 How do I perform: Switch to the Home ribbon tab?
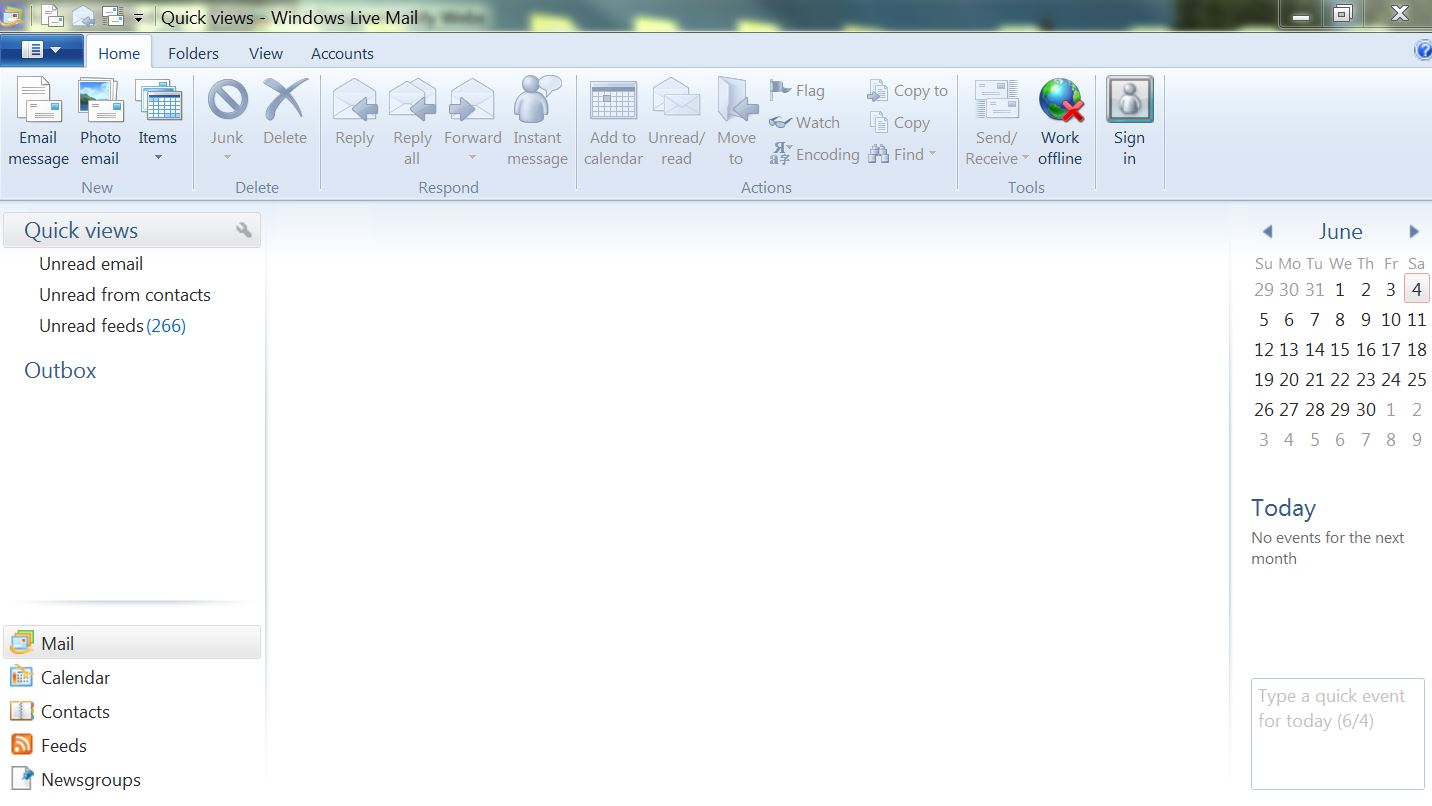point(119,53)
